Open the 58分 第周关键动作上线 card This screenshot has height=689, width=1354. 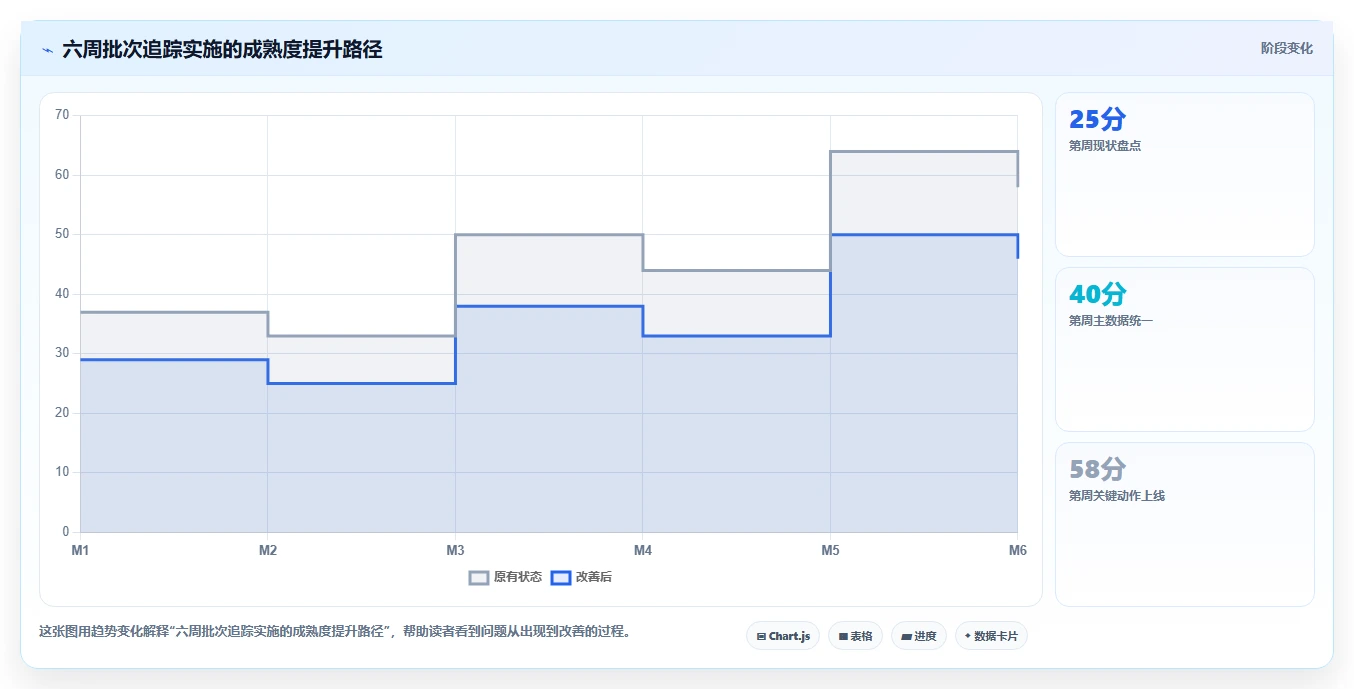(x=1184, y=524)
